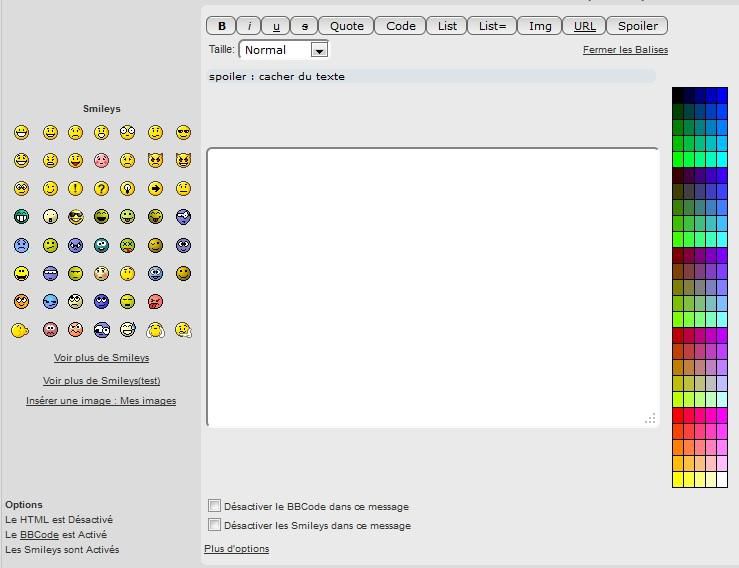Insert the yellow smiley facing sideways
Screen dimensions: 739x568
click(x=20, y=330)
